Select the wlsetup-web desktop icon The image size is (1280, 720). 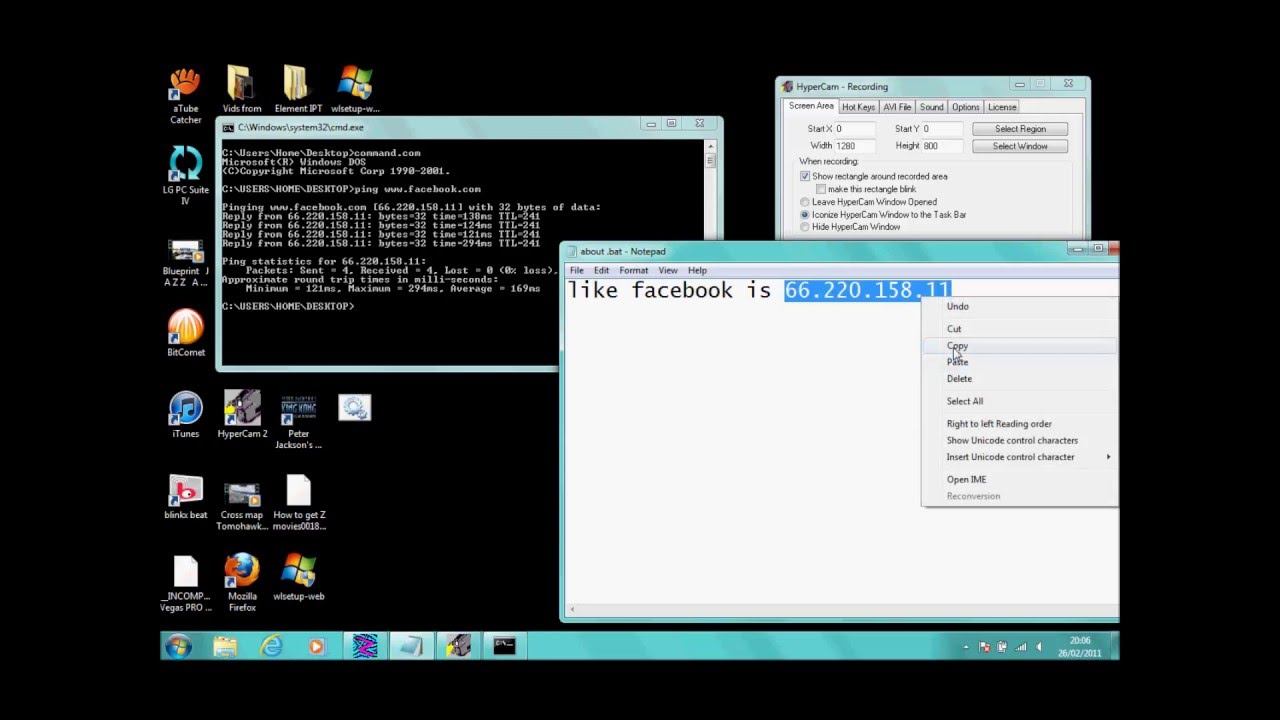click(298, 577)
